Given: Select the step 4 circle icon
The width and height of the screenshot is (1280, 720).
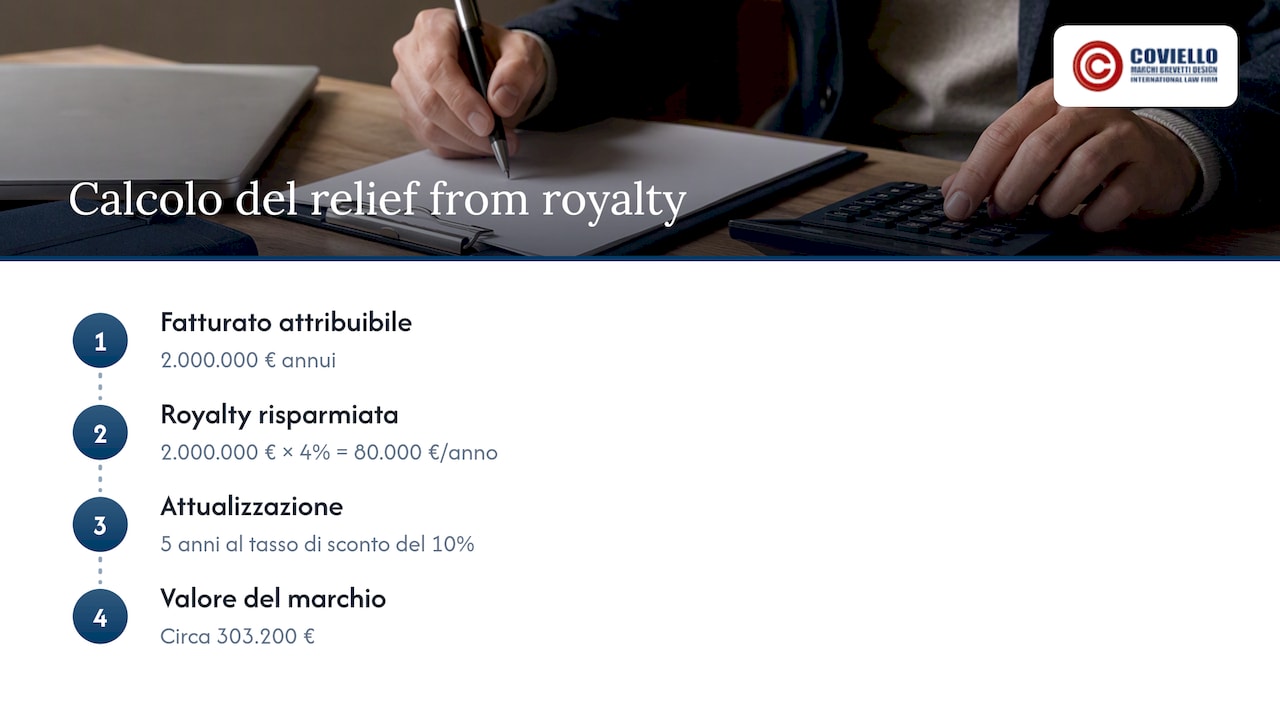Looking at the screenshot, I should click(x=100, y=617).
